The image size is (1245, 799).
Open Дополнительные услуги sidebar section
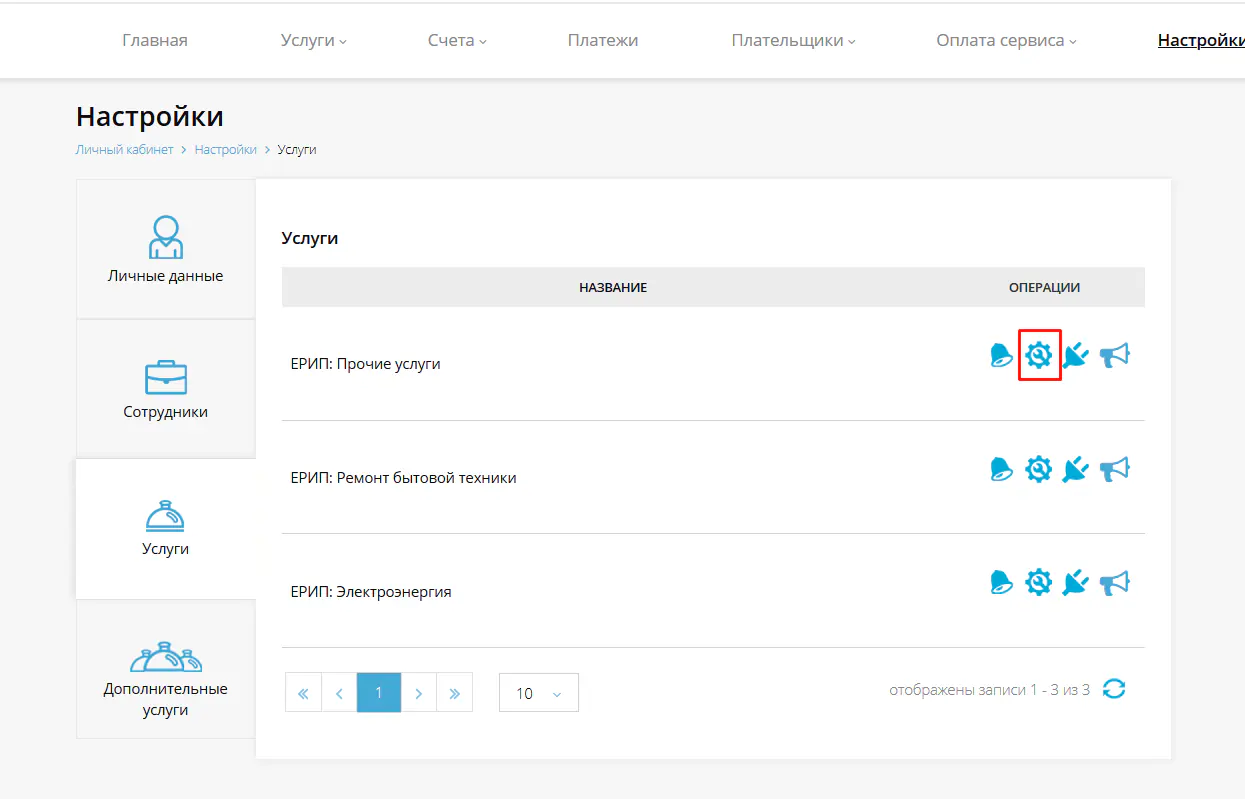coord(166,680)
